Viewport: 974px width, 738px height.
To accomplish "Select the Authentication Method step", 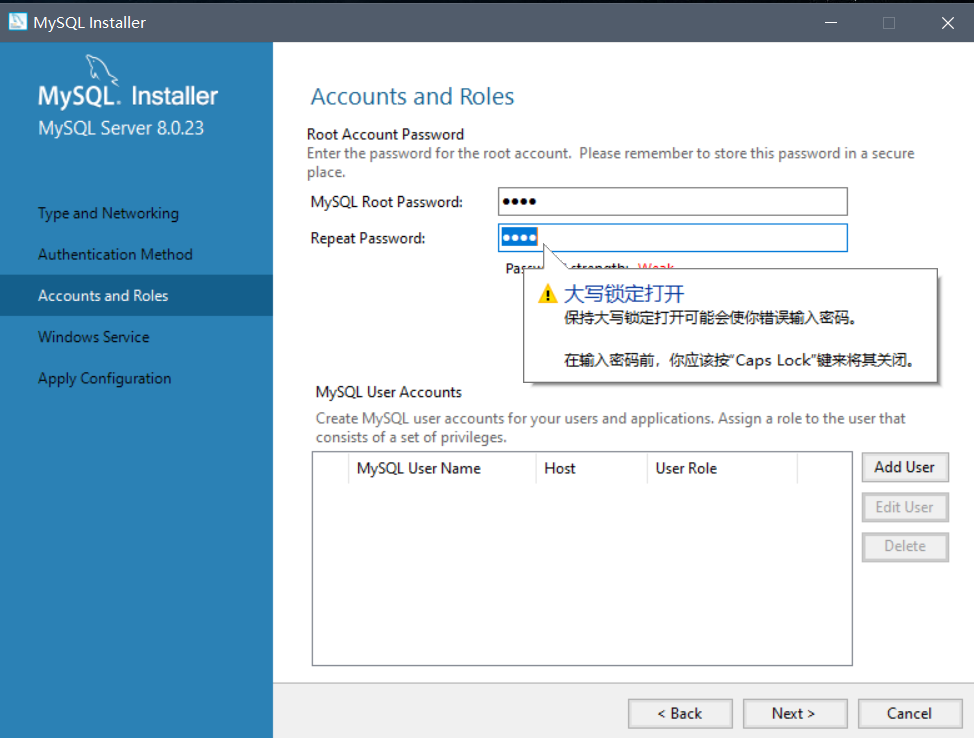I will click(x=115, y=254).
